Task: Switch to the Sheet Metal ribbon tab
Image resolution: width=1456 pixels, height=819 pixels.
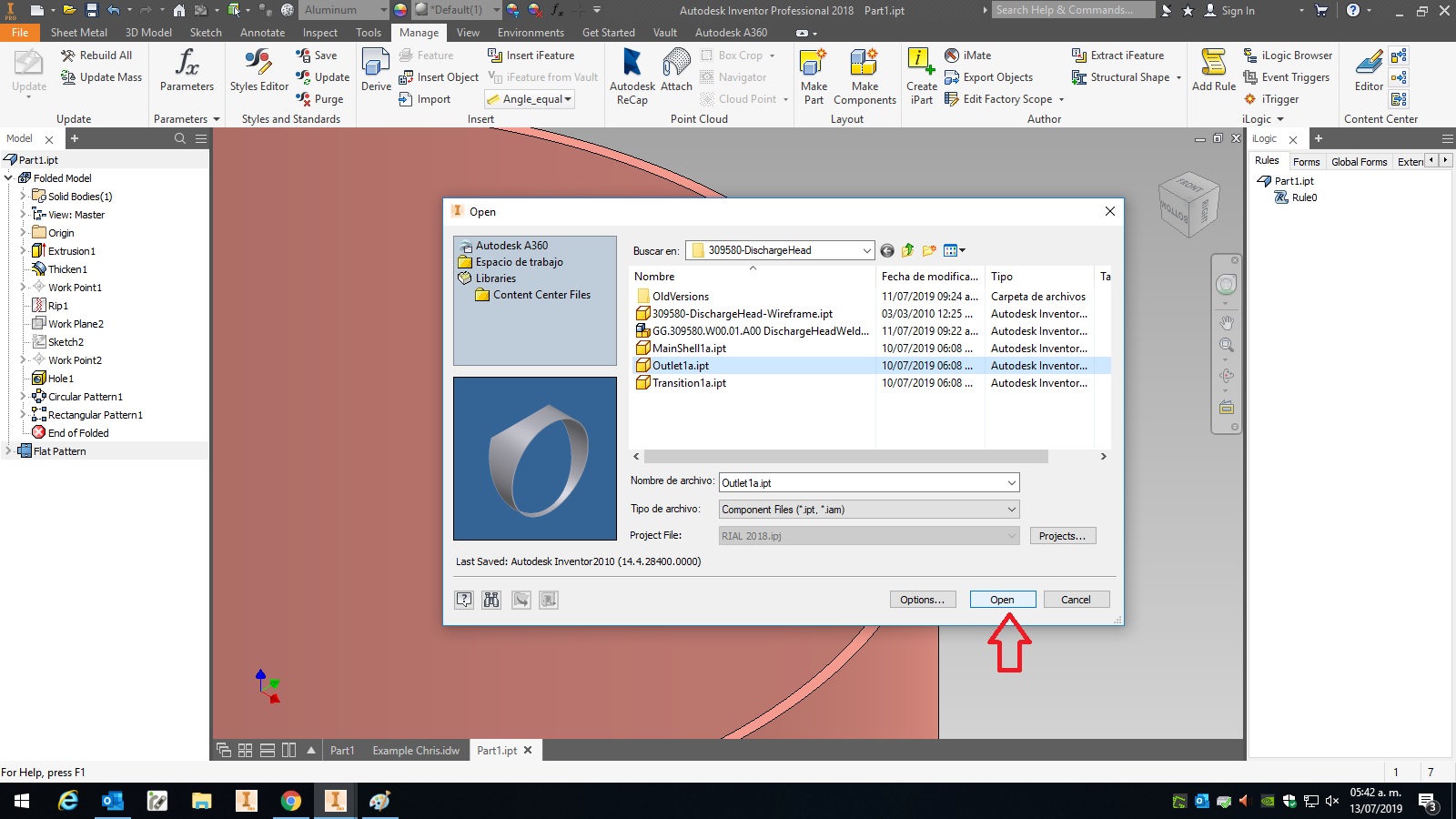Action: (79, 33)
